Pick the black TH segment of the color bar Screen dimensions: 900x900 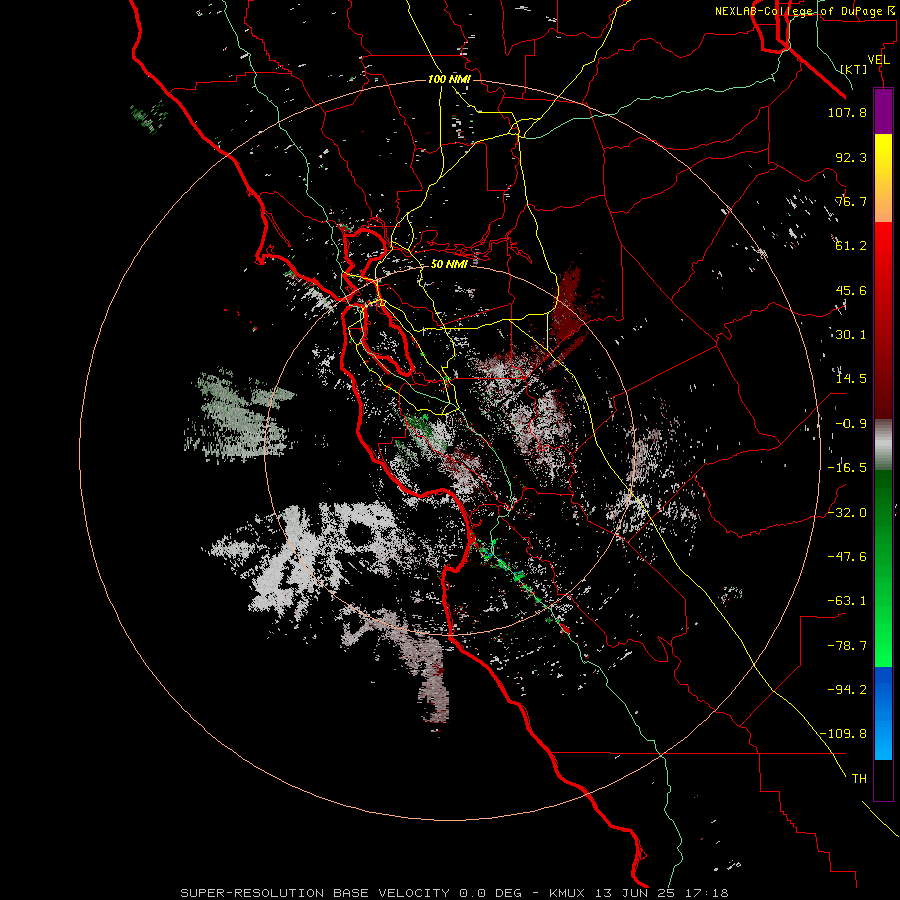pos(883,779)
